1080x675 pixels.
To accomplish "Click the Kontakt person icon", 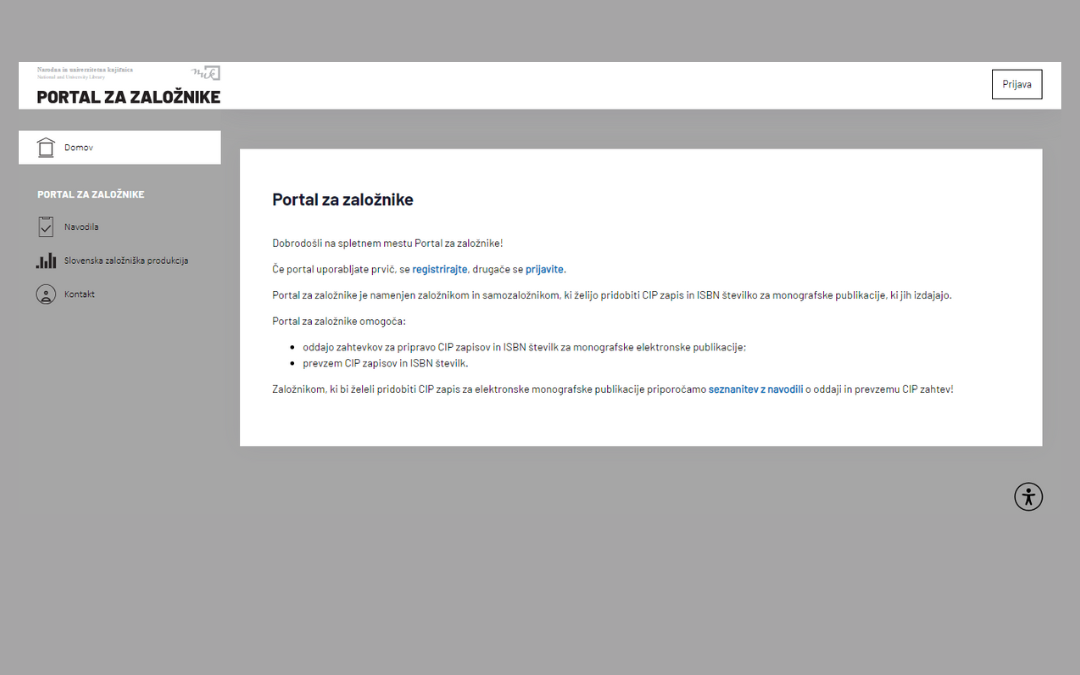I will tap(46, 295).
